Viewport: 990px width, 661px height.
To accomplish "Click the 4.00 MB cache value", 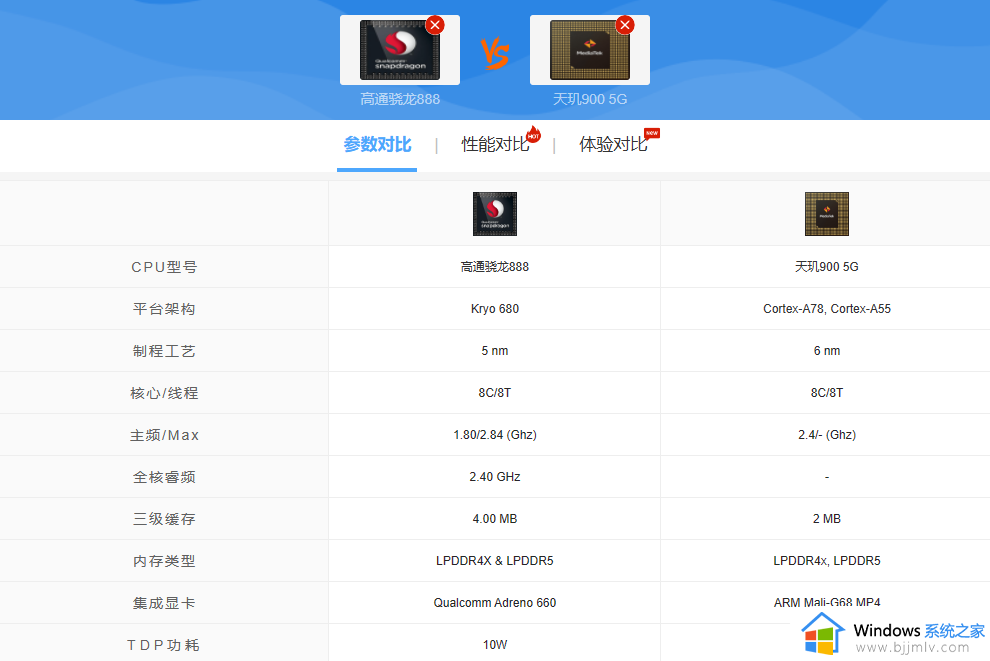I will point(495,519).
